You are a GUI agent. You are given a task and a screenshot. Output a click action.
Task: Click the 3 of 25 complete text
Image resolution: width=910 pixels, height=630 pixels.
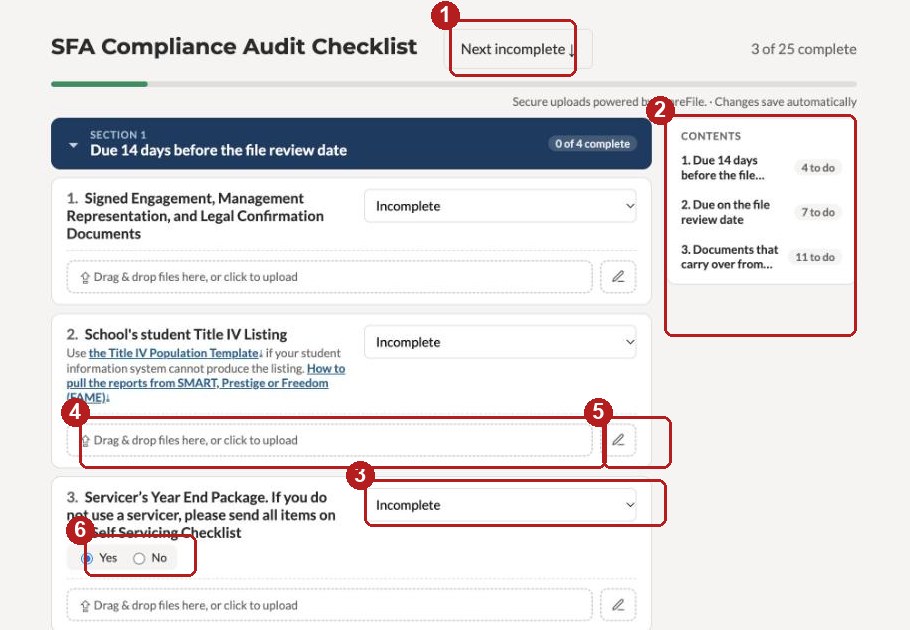804,49
